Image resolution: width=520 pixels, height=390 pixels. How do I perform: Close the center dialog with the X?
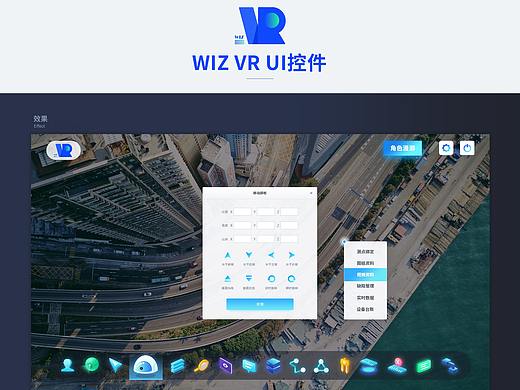click(311, 193)
